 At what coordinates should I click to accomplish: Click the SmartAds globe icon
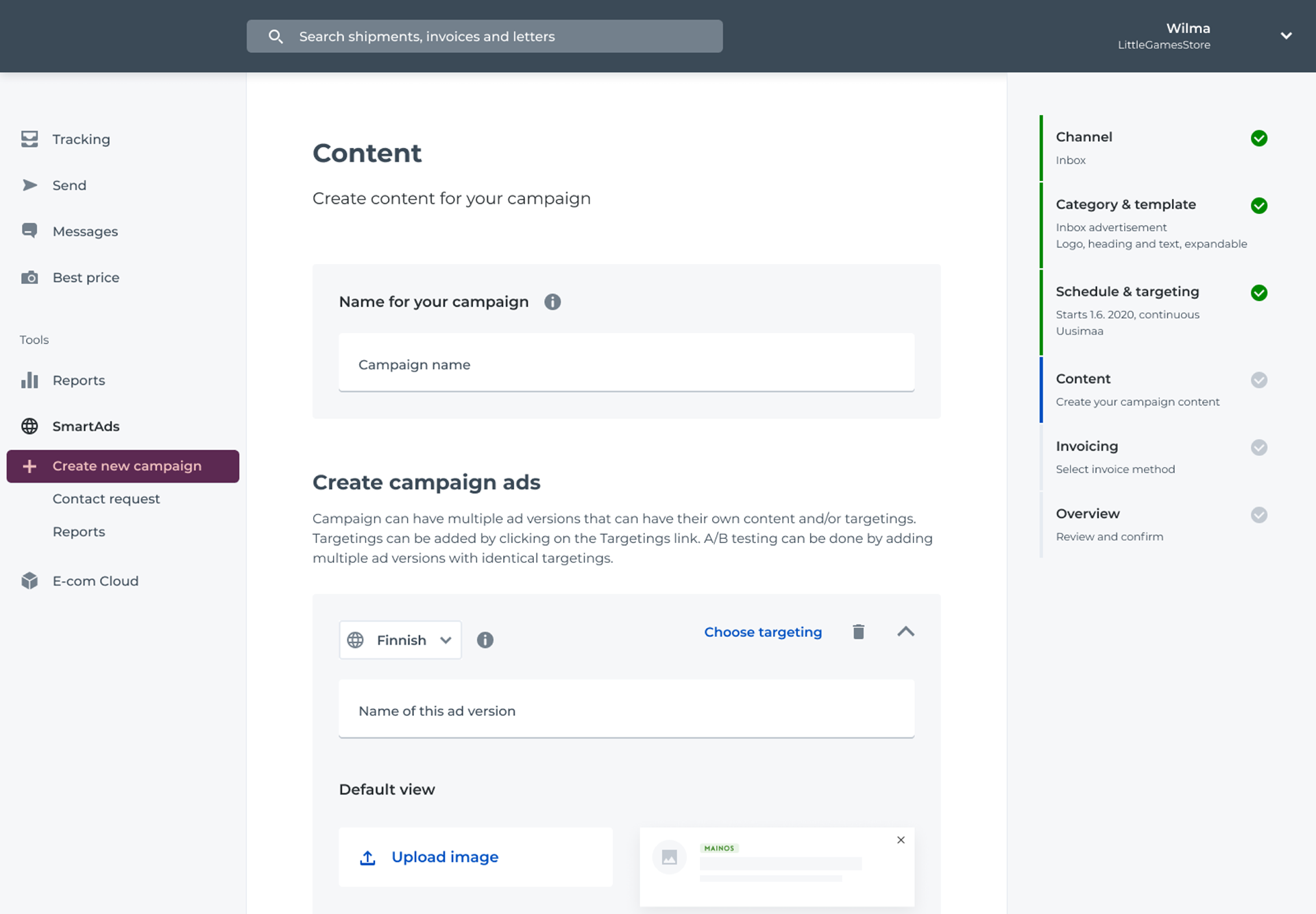coord(29,426)
